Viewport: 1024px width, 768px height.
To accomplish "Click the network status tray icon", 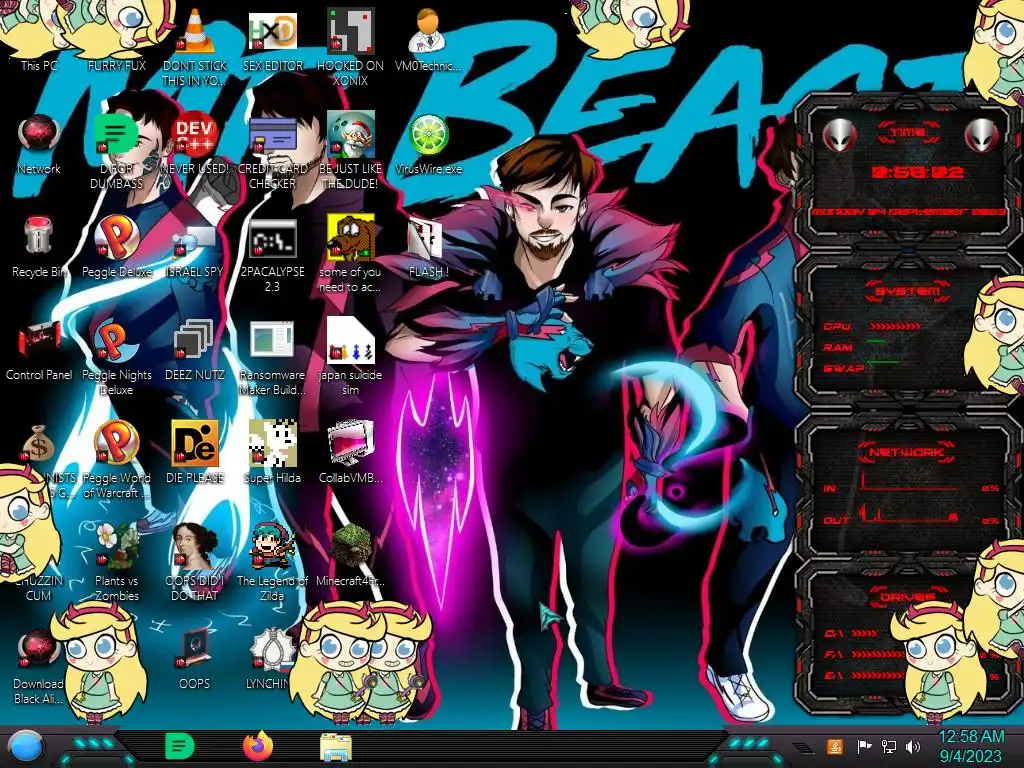I will pyautogui.click(x=888, y=746).
